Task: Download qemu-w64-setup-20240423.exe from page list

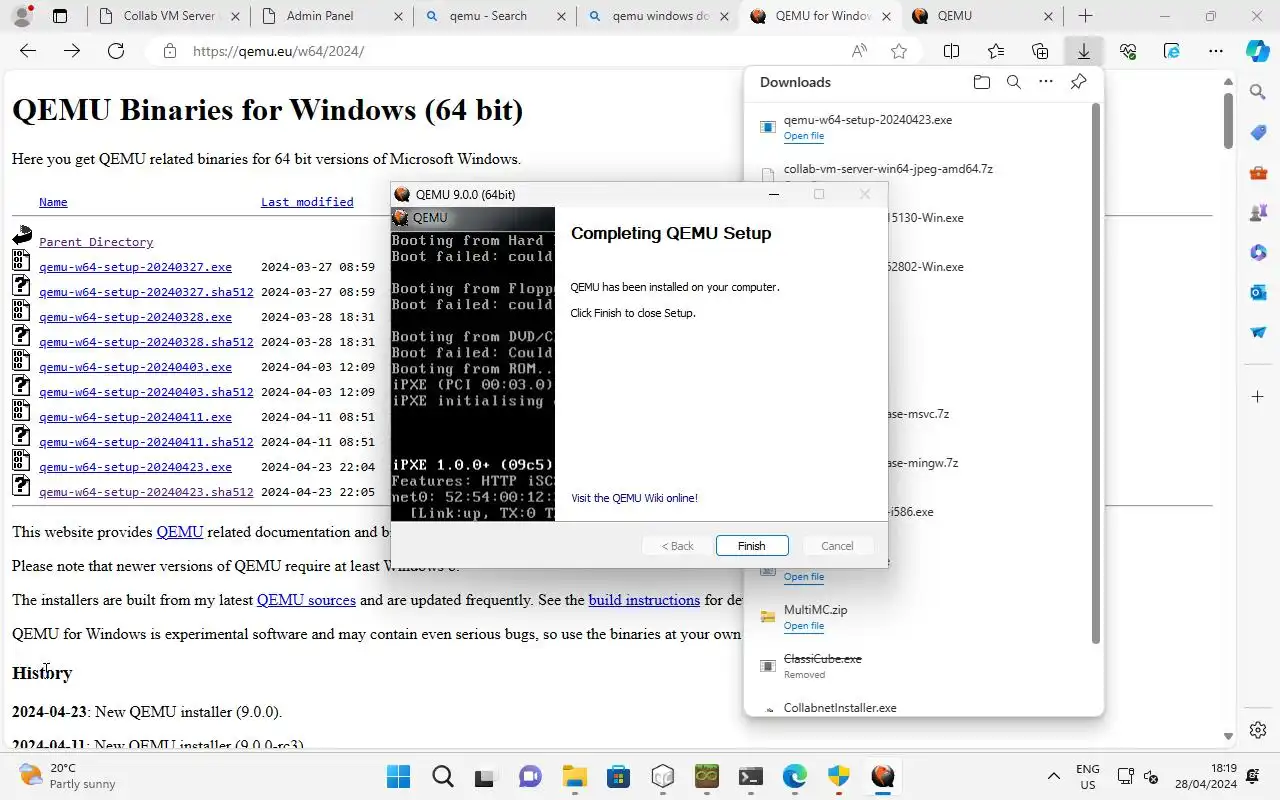Action: (135, 467)
